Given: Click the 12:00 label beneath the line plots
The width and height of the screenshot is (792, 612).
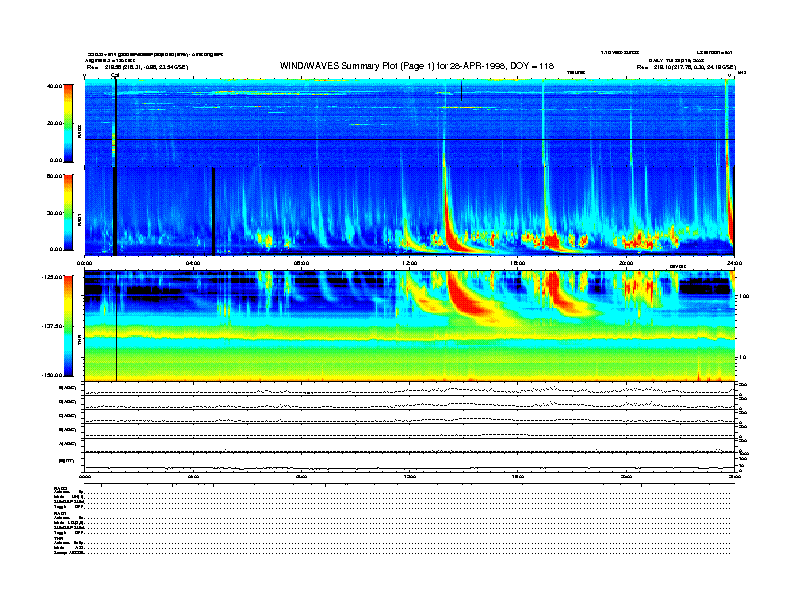Looking at the screenshot, I should tap(410, 477).
